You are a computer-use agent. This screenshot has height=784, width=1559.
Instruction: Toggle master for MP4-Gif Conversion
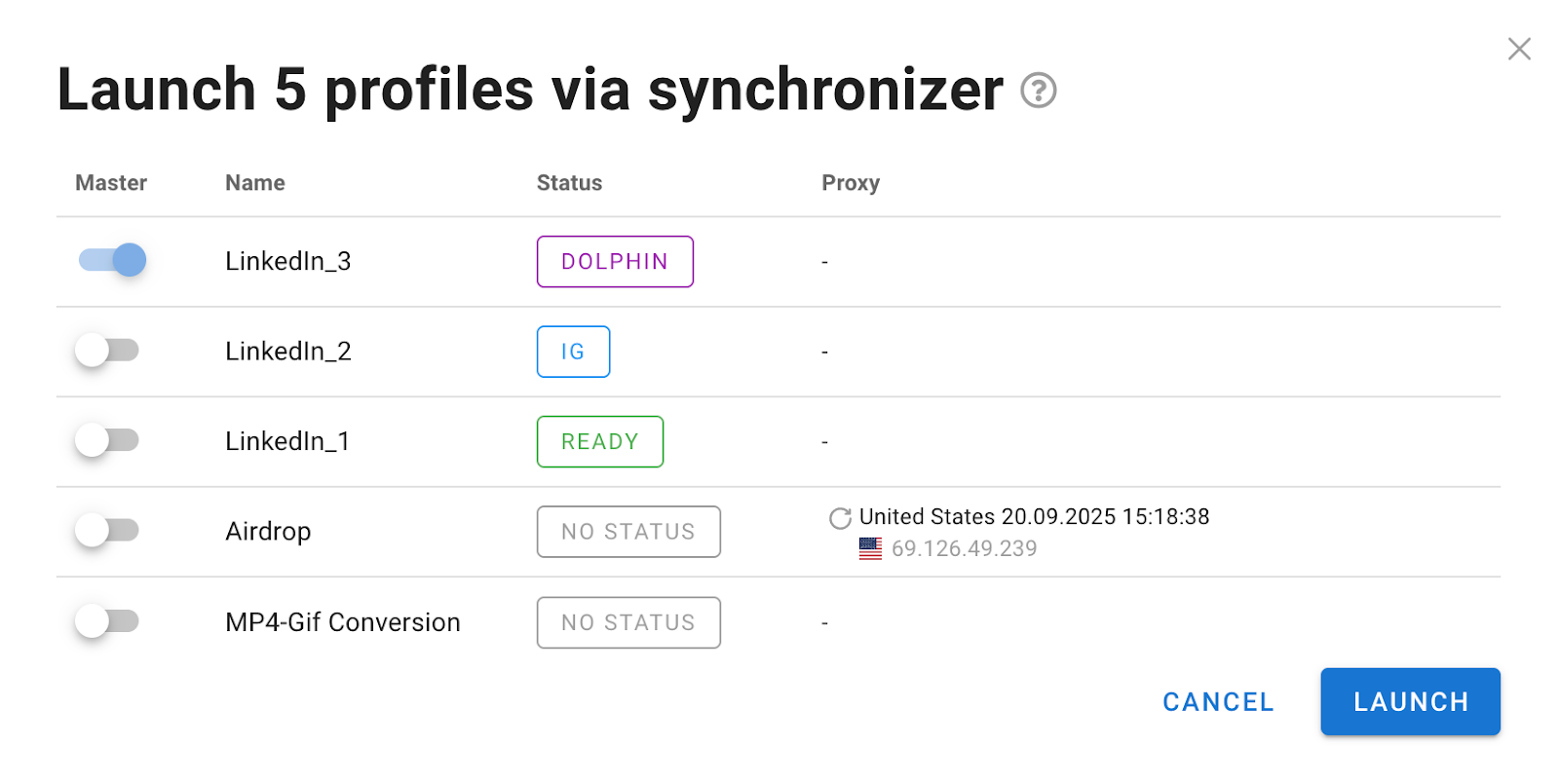(x=107, y=621)
